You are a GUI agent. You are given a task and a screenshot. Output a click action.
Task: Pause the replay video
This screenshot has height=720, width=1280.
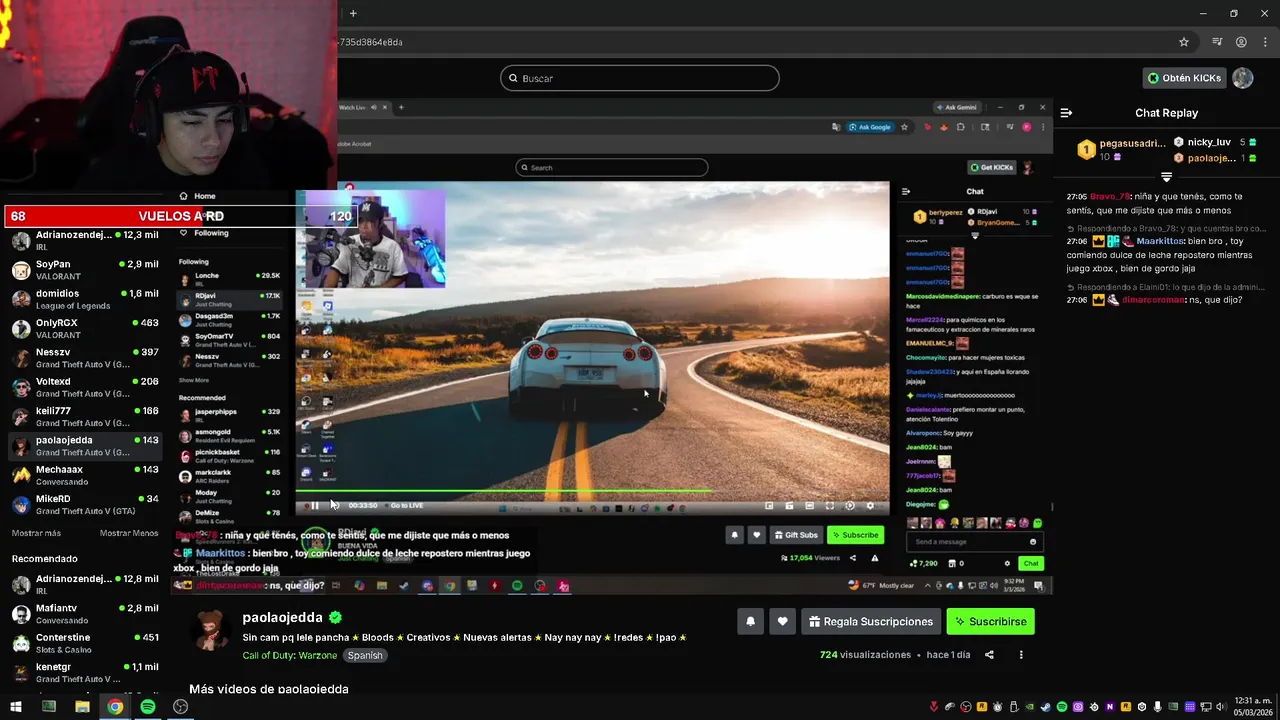pos(314,505)
